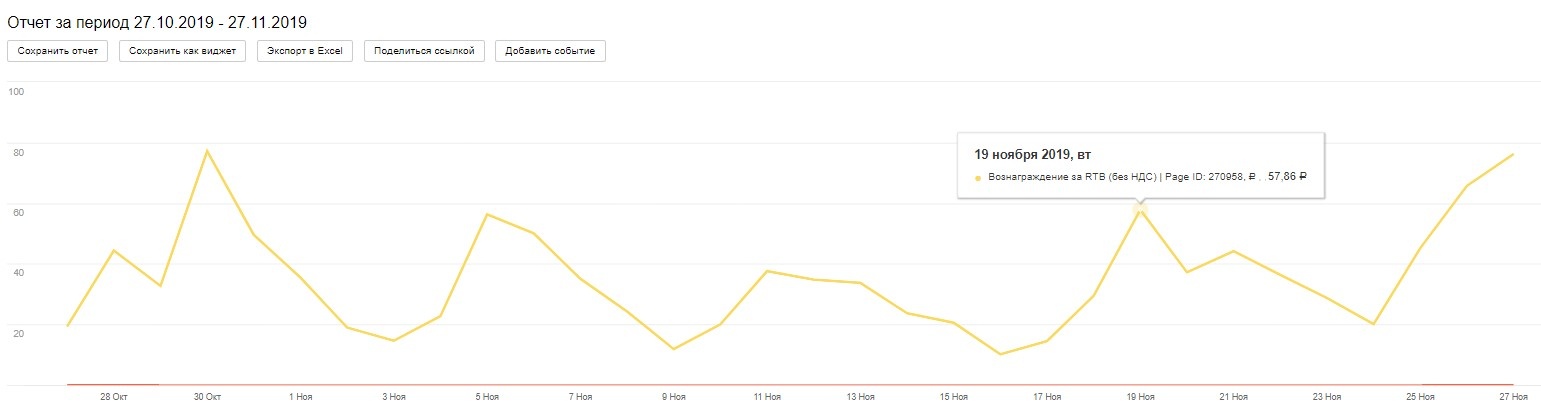Image resolution: width=1541 pixels, height=415 pixels.
Task: Click the "3 Ноя" x-axis label
Action: [393, 397]
